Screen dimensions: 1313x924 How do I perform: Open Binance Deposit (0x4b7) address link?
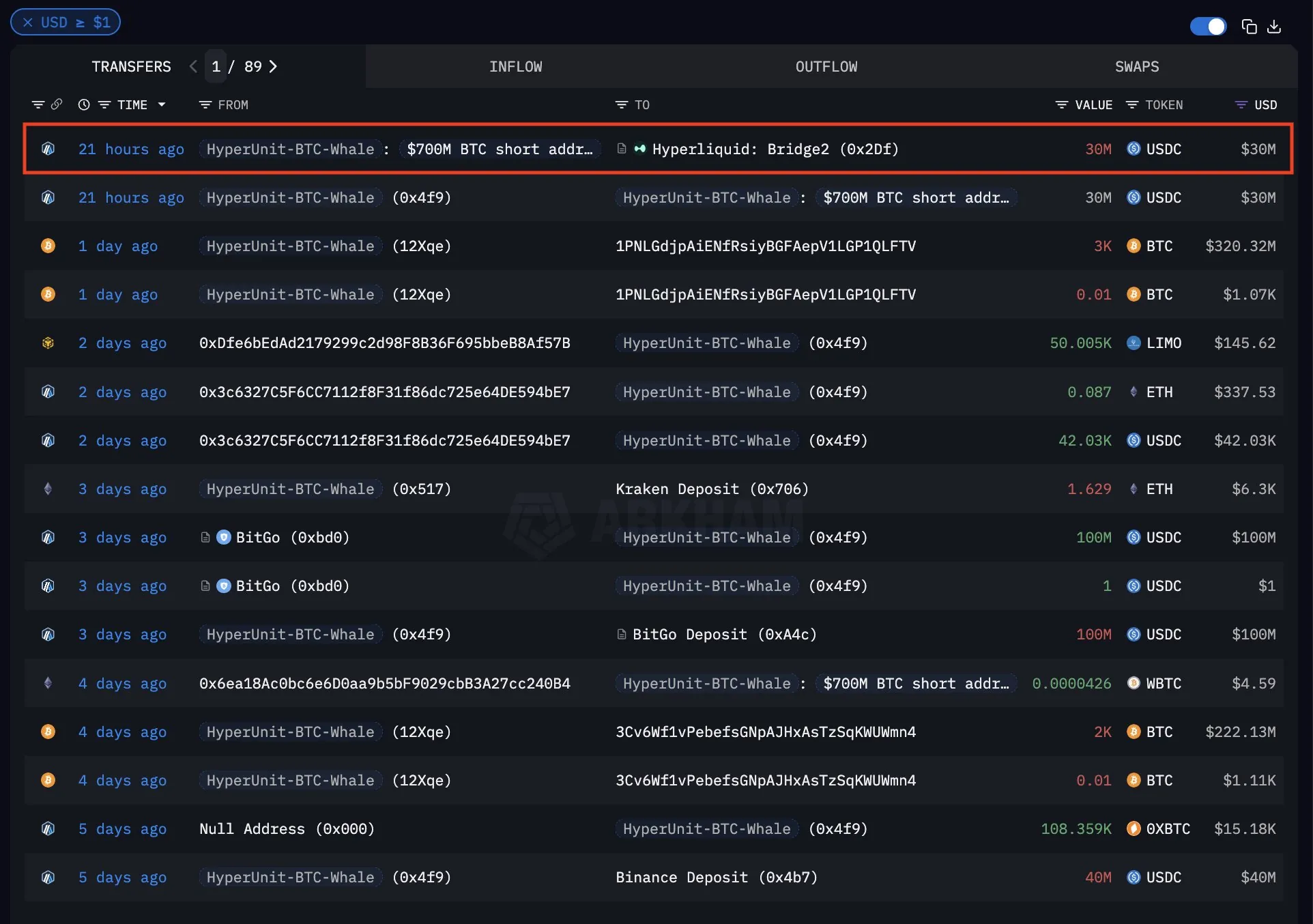(717, 878)
